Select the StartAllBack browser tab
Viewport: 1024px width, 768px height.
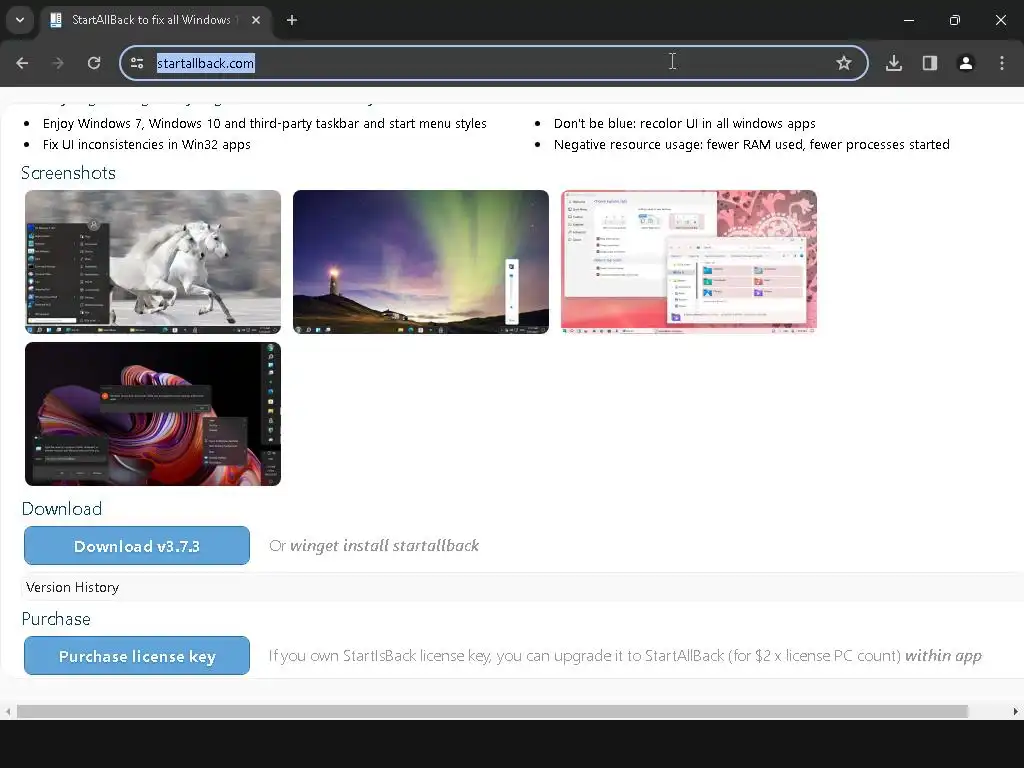click(x=157, y=20)
